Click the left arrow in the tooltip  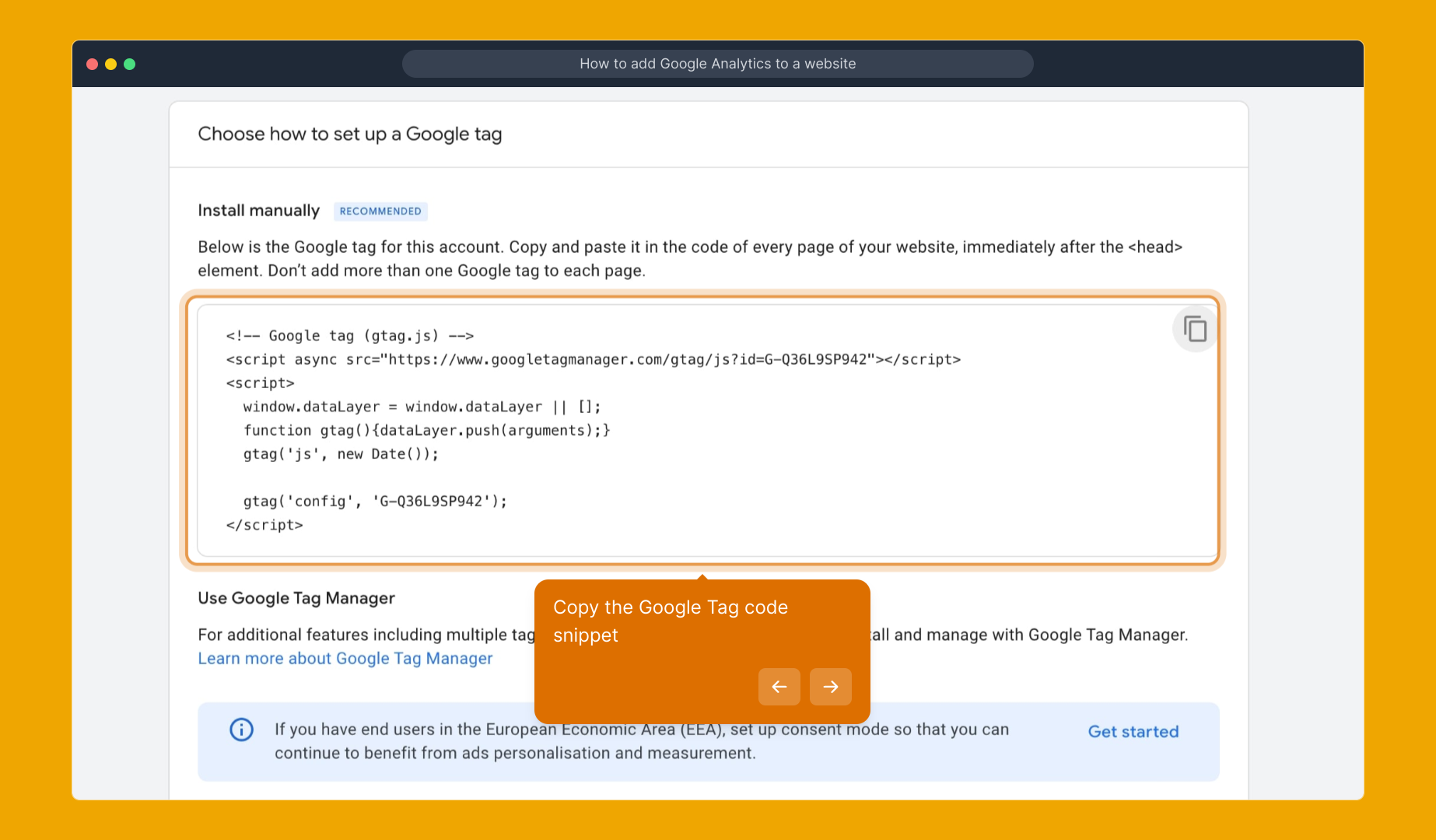click(779, 687)
